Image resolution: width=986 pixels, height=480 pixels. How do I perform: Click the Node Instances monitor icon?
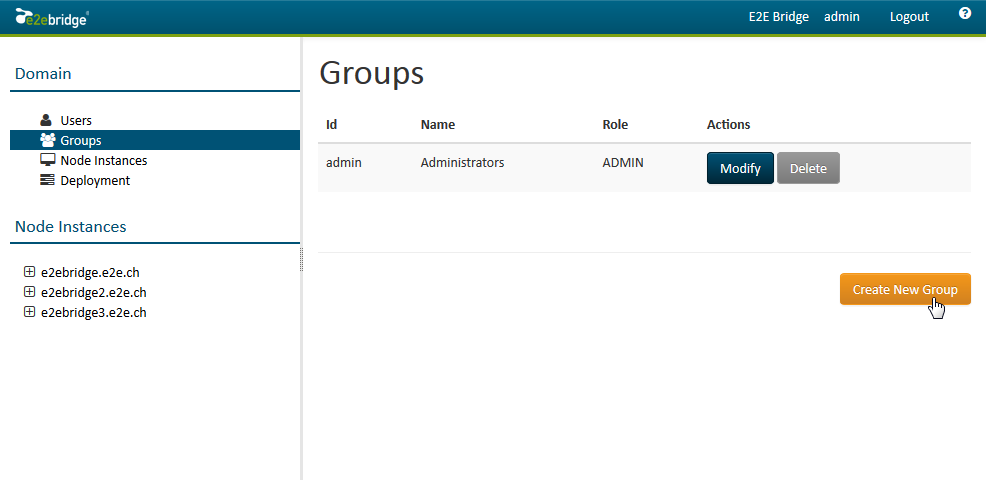47,160
